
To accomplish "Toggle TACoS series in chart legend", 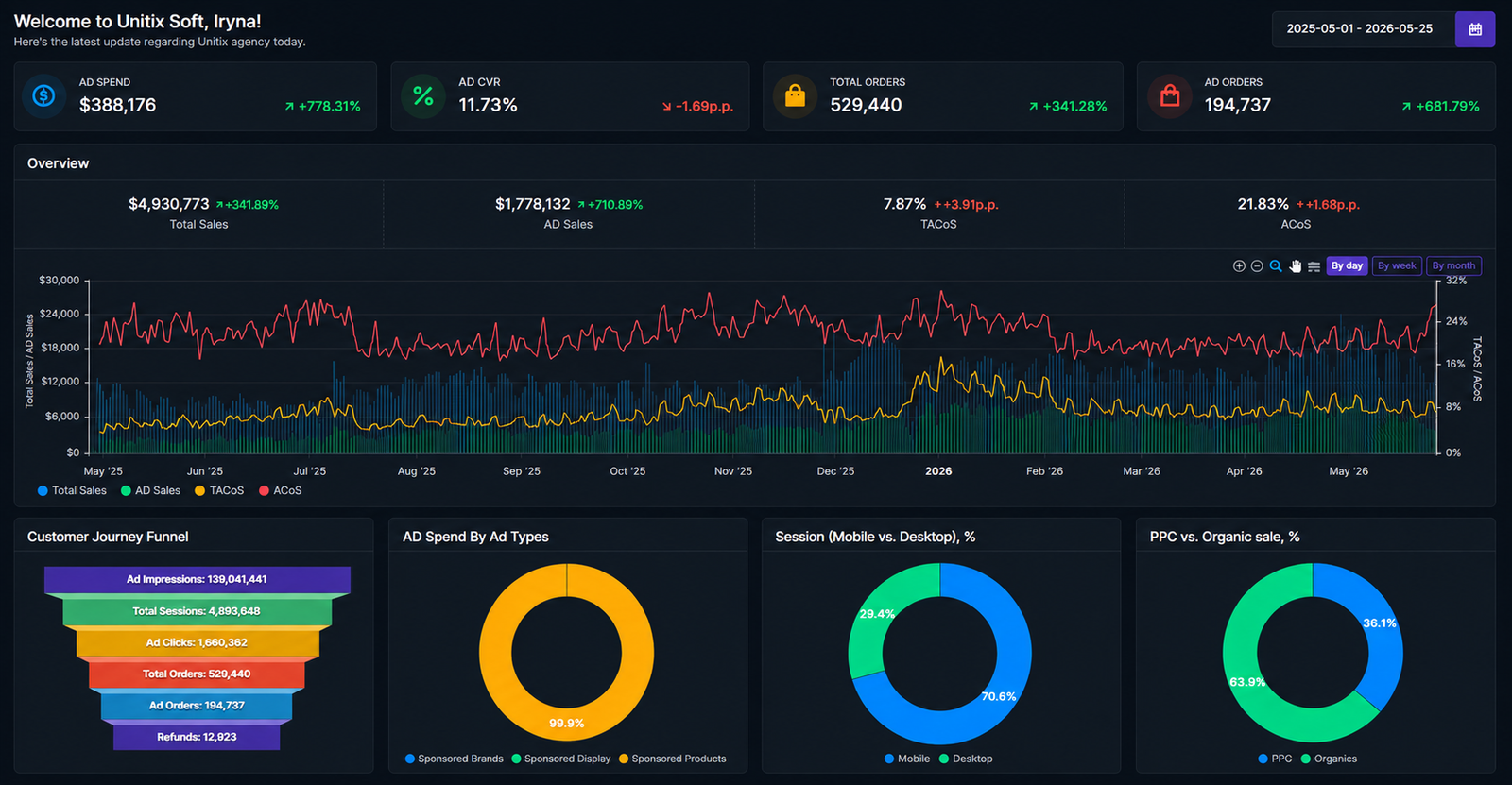I will tap(219, 490).
